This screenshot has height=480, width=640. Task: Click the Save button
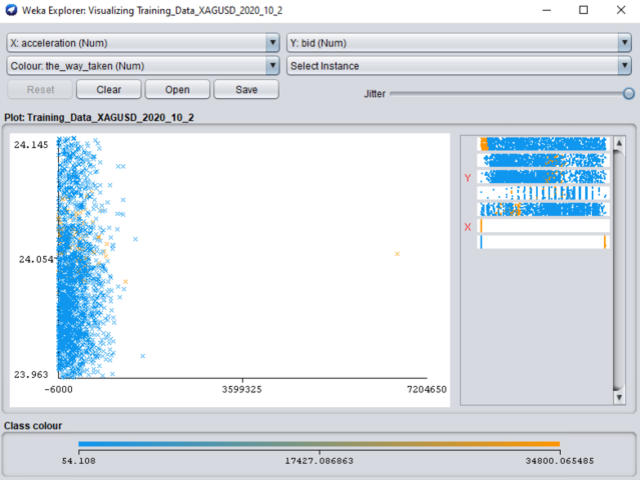coord(246,89)
